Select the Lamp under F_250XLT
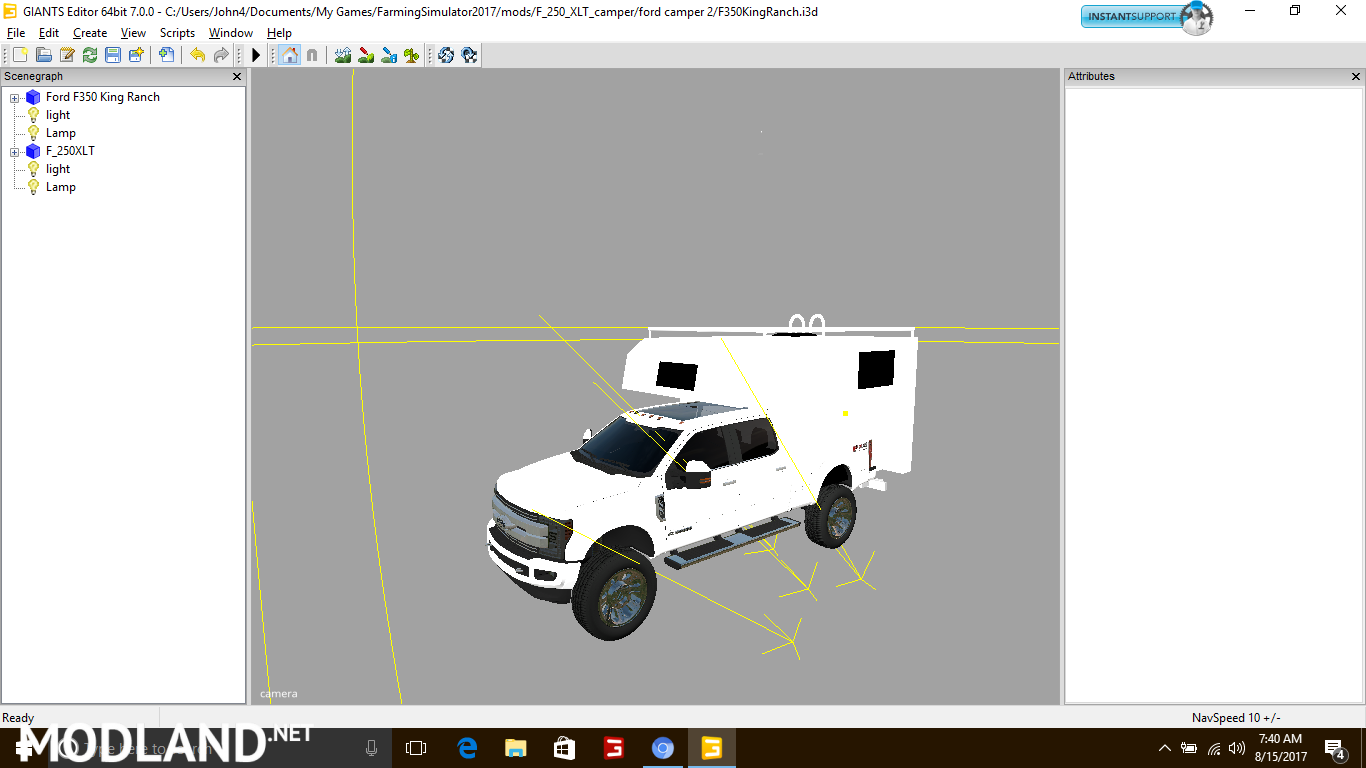Screen dimensions: 1366x768 [61, 187]
